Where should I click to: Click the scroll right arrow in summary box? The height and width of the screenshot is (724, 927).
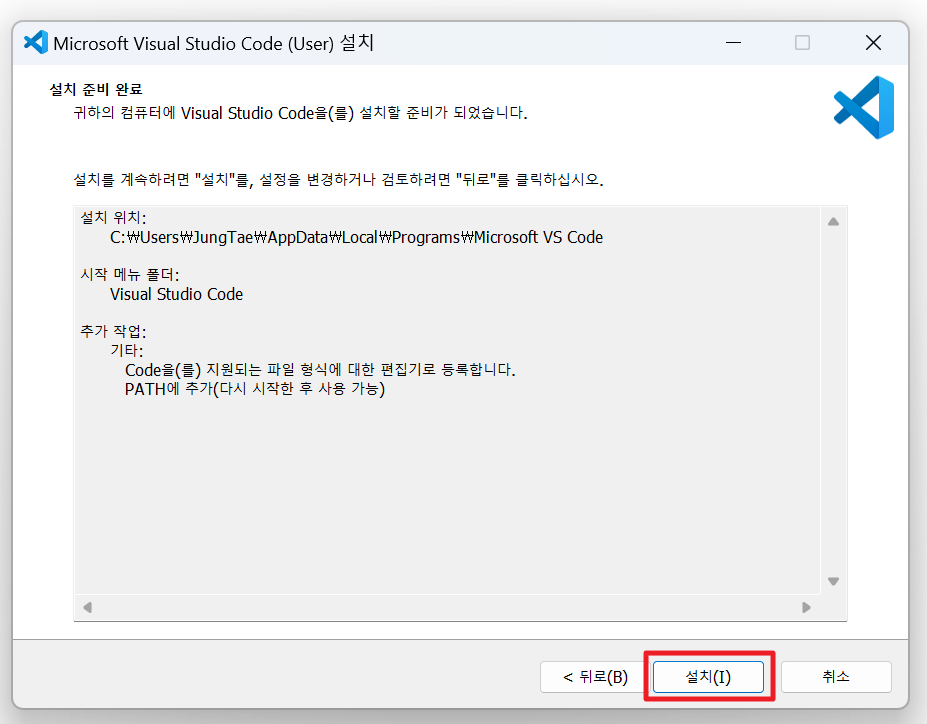806,608
